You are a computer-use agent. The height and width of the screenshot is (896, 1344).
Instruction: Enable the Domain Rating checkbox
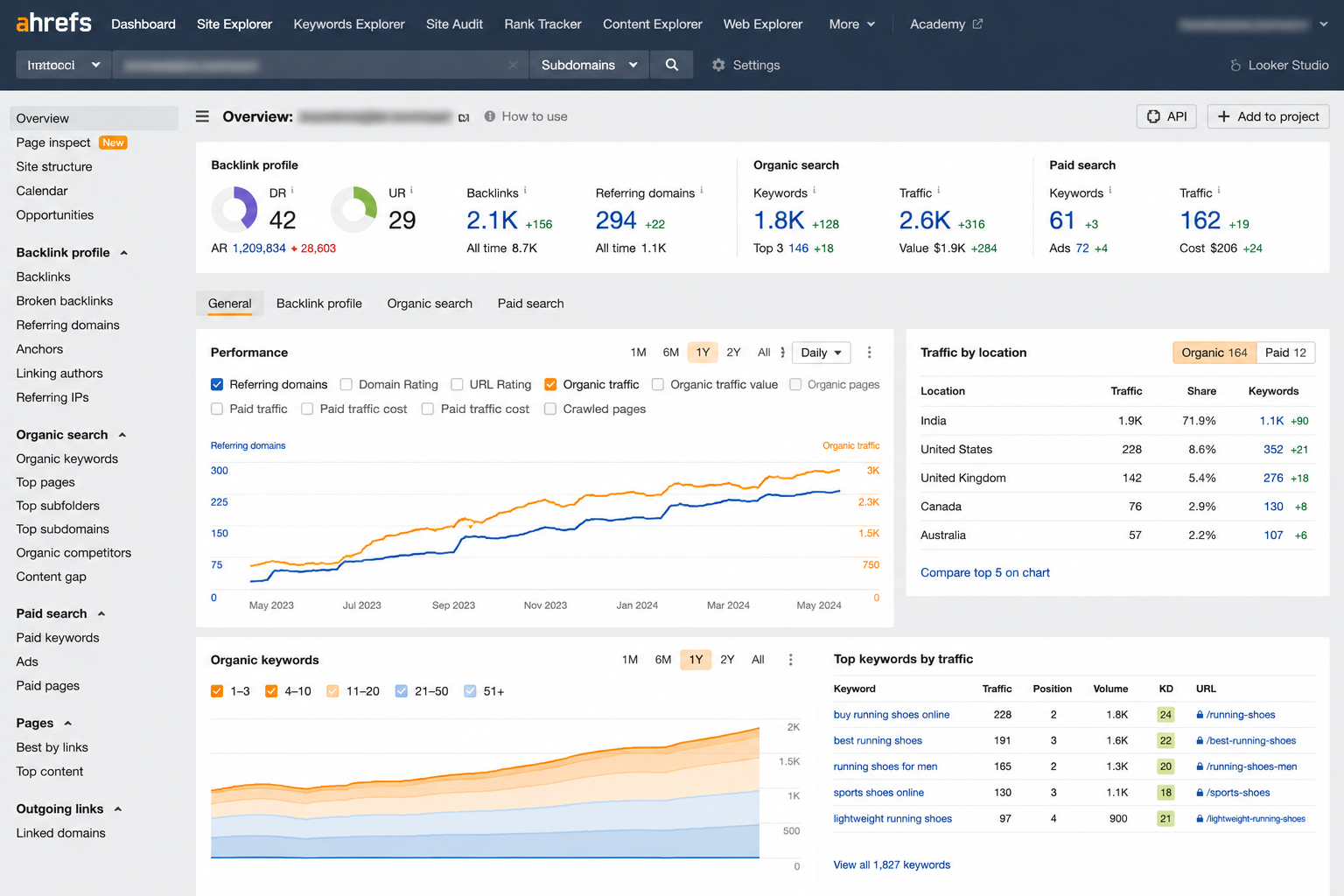pos(346,384)
